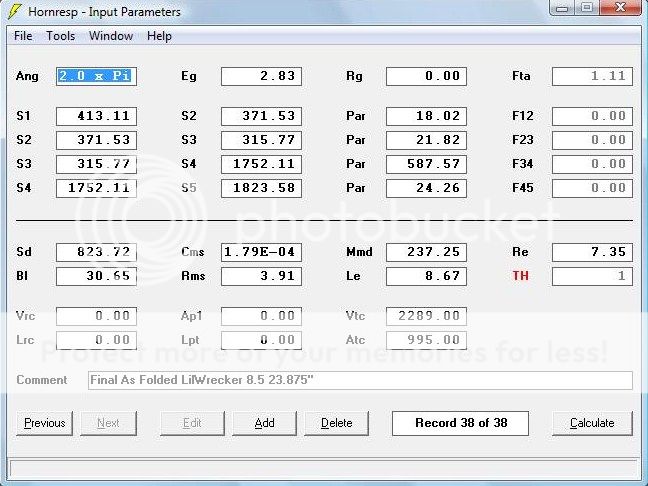The height and width of the screenshot is (486, 648).
Task: Click the F23 field
Action: click(x=592, y=140)
